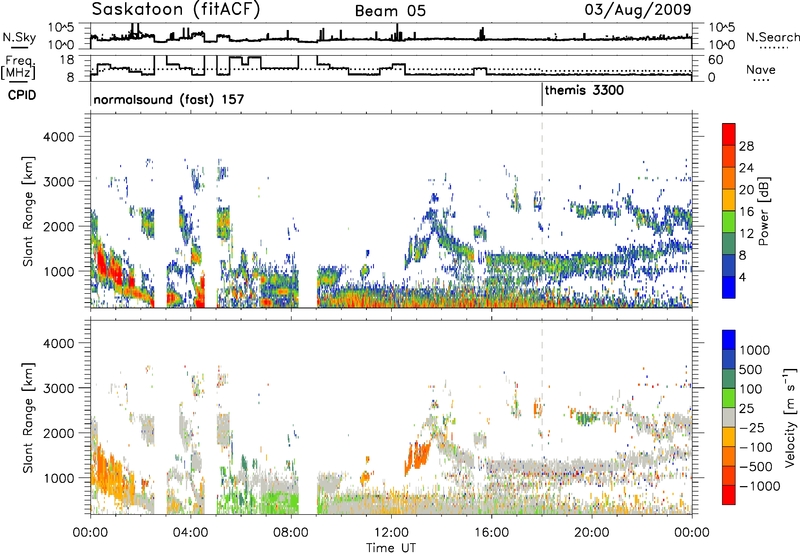The image size is (800, 554).
Task: Click the dashed 18:00 marker in velocity panel
Action: click(542, 416)
